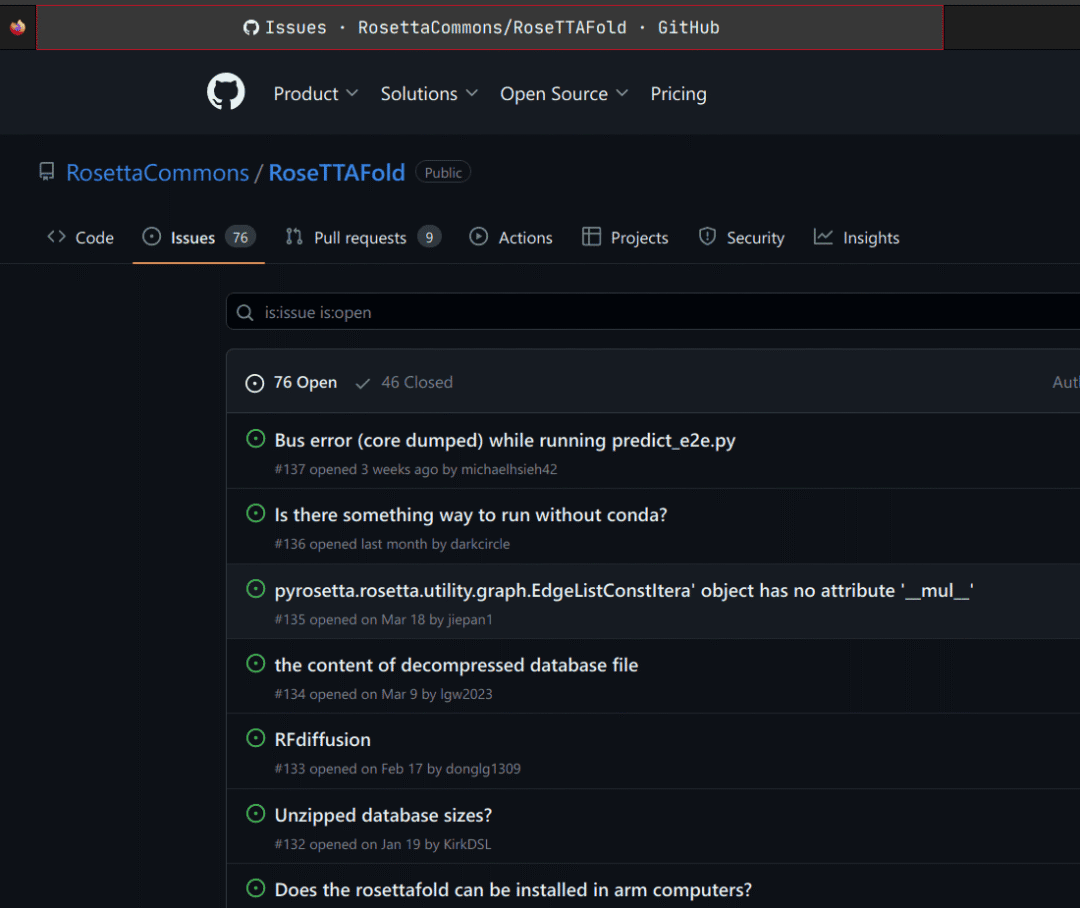Click the RoseTTAFold repository link
Viewport: 1080px width, 908px height.
point(337,173)
